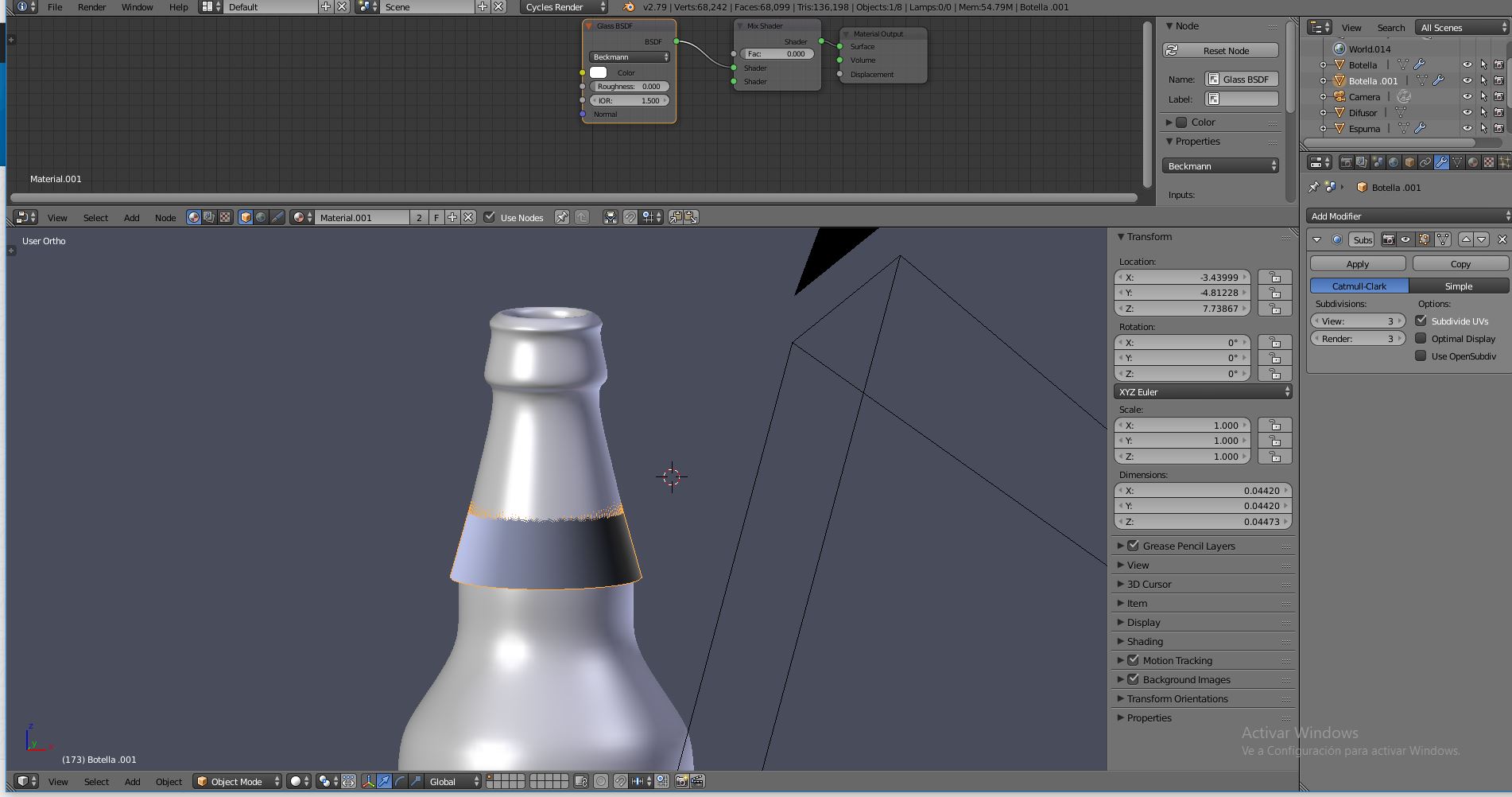Enable Optimal Display option
Screen dimensions: 1512x797
click(1421, 338)
